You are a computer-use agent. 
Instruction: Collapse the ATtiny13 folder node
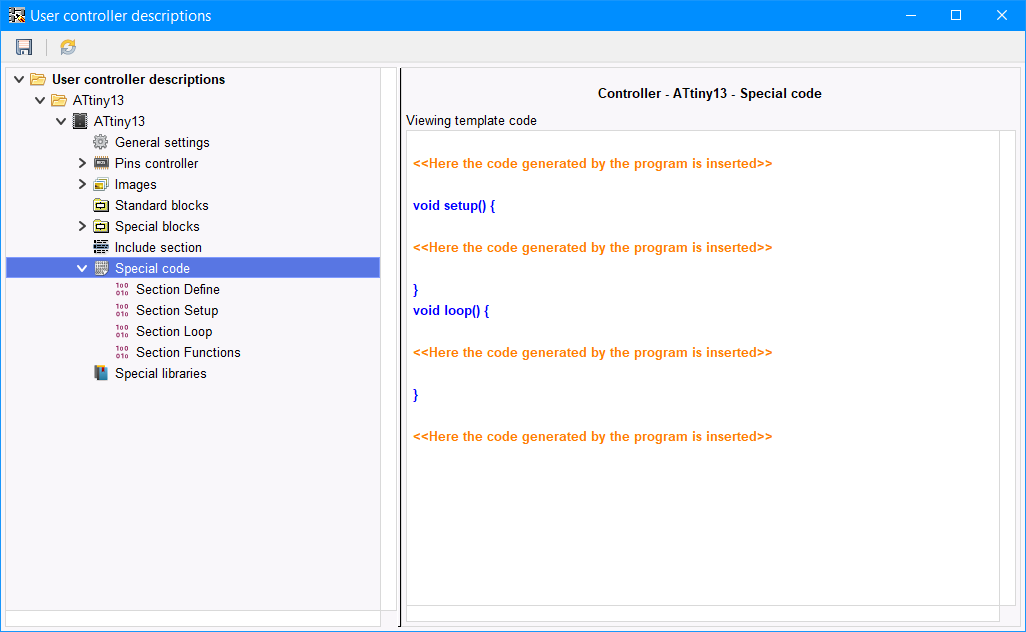click(40, 100)
